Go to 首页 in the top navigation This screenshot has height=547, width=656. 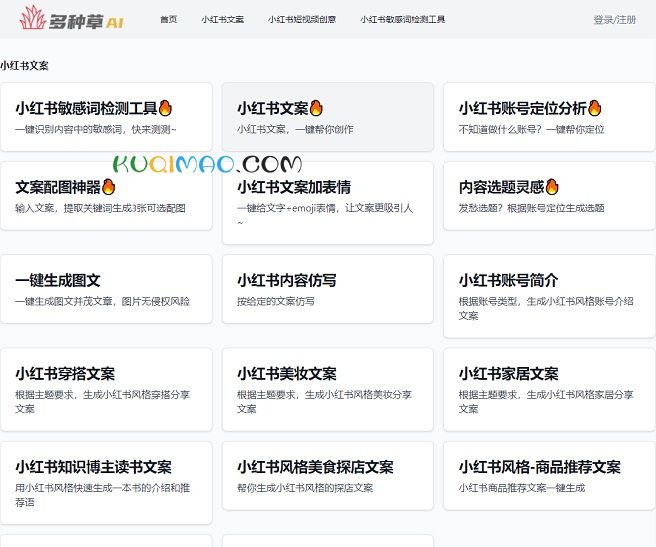click(169, 19)
